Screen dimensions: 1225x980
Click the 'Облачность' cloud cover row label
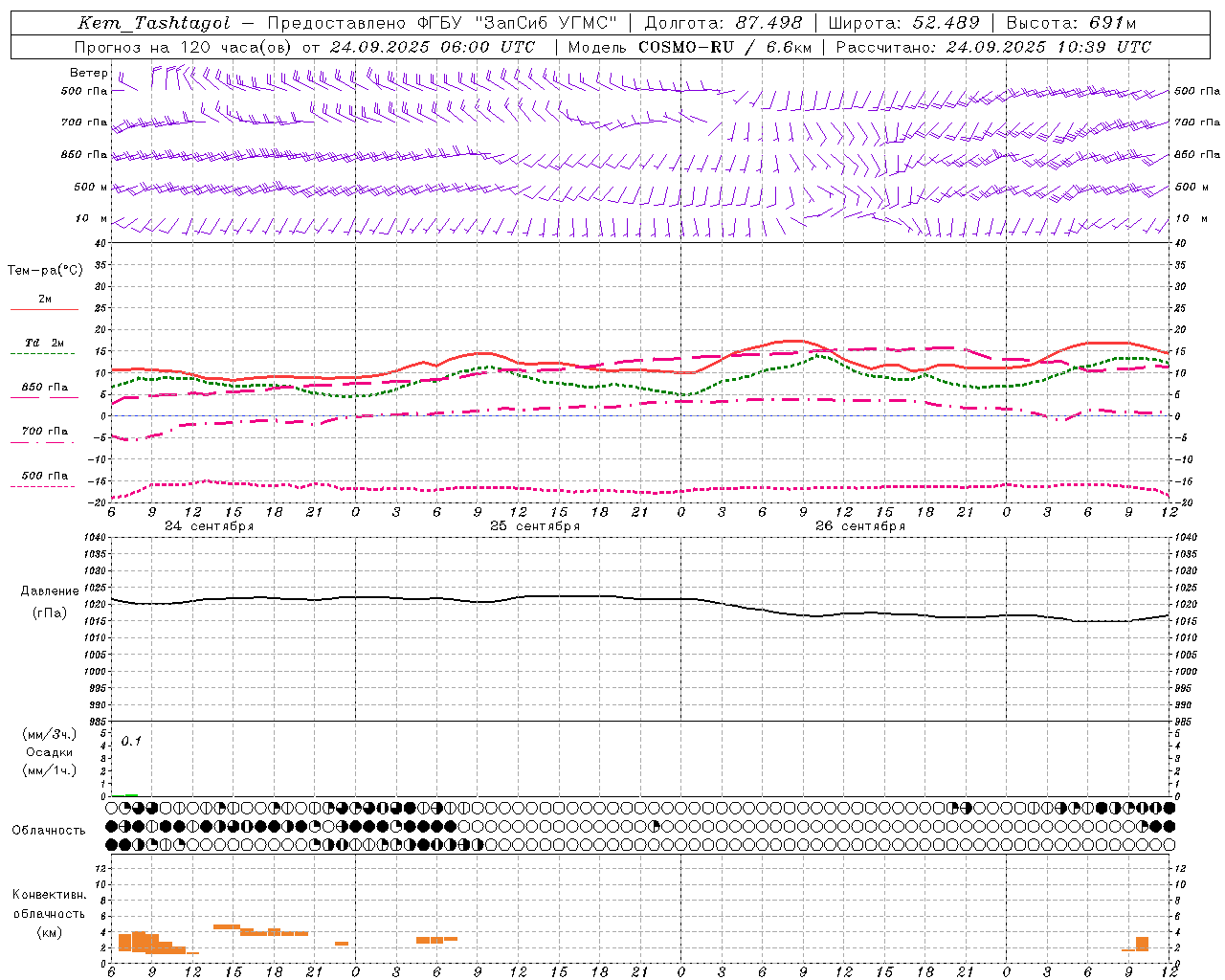click(x=49, y=831)
